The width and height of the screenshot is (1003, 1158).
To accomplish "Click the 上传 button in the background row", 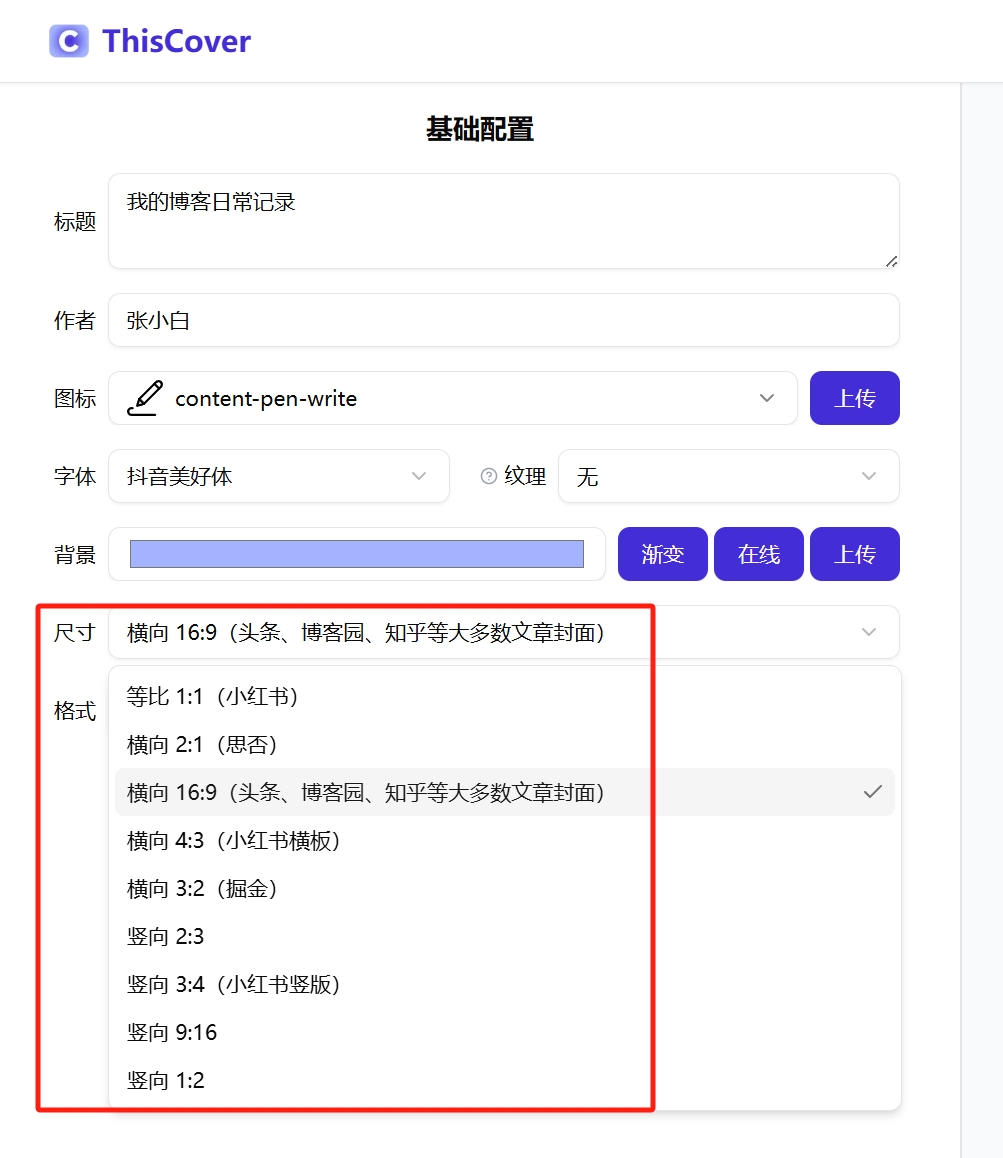I will (854, 554).
